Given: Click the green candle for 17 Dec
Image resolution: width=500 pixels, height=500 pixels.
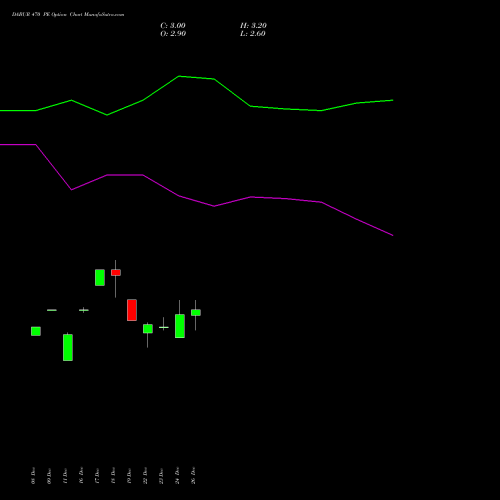Looking at the screenshot, I should 100,278.
